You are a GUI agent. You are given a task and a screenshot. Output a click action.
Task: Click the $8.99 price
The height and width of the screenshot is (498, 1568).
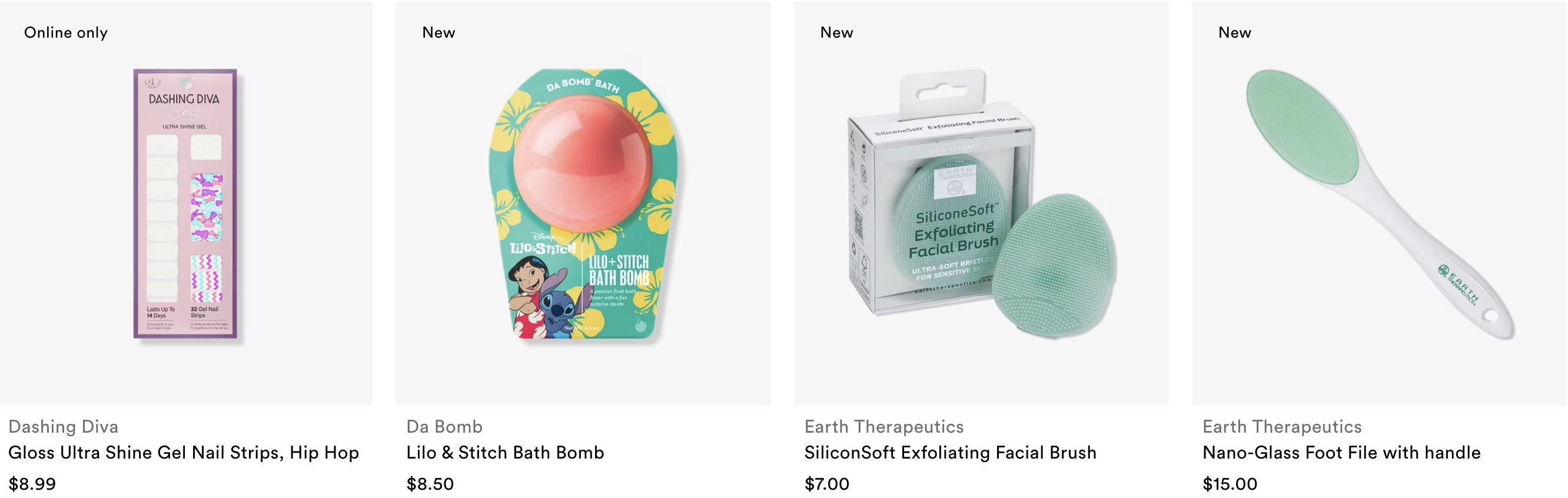pyautogui.click(x=32, y=484)
